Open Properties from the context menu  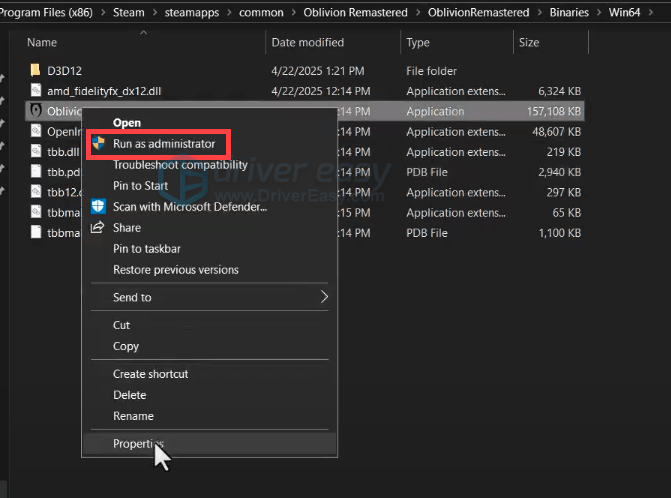[x=138, y=443]
